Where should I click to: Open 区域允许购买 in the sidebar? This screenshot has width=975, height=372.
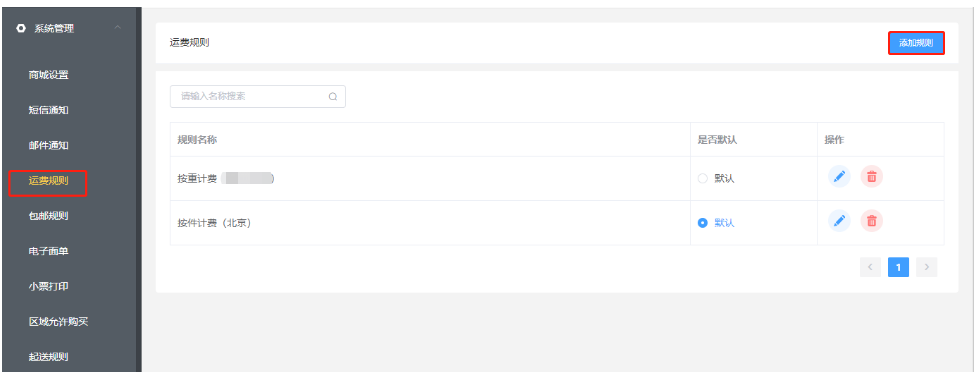[x=58, y=322]
